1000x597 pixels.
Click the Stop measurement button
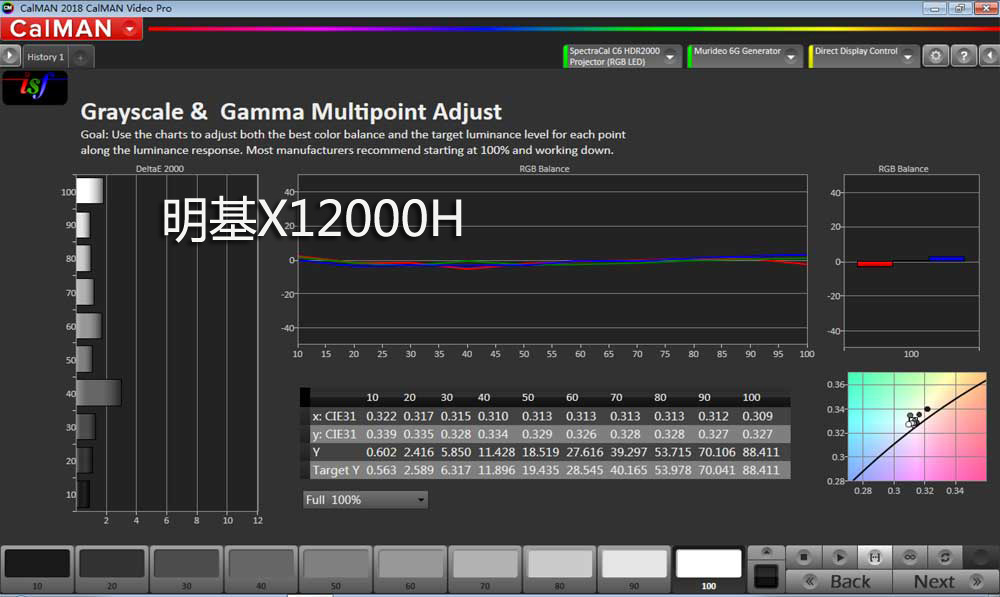point(803,556)
